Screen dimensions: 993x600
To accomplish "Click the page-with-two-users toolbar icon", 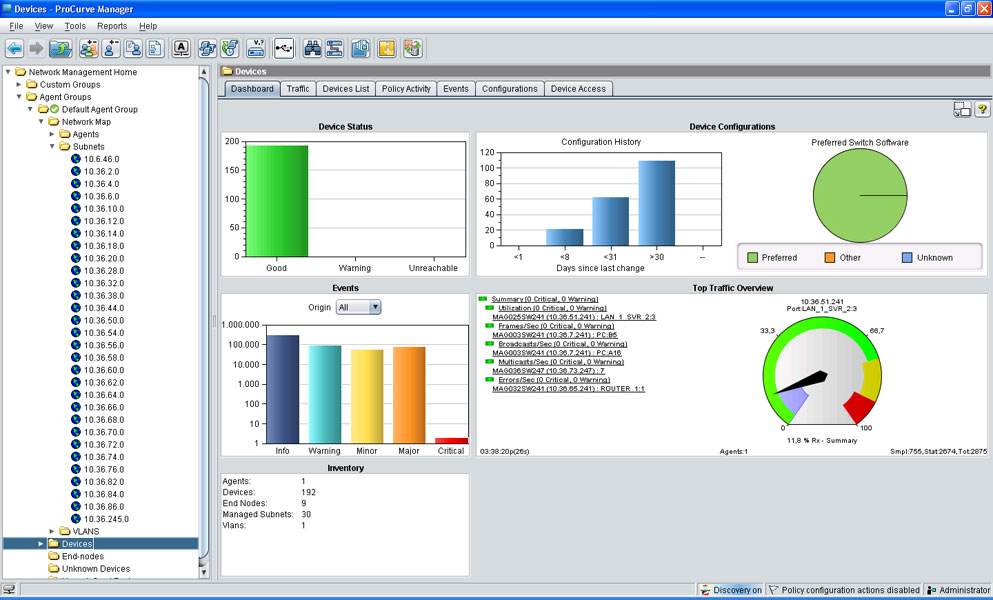I will point(134,48).
